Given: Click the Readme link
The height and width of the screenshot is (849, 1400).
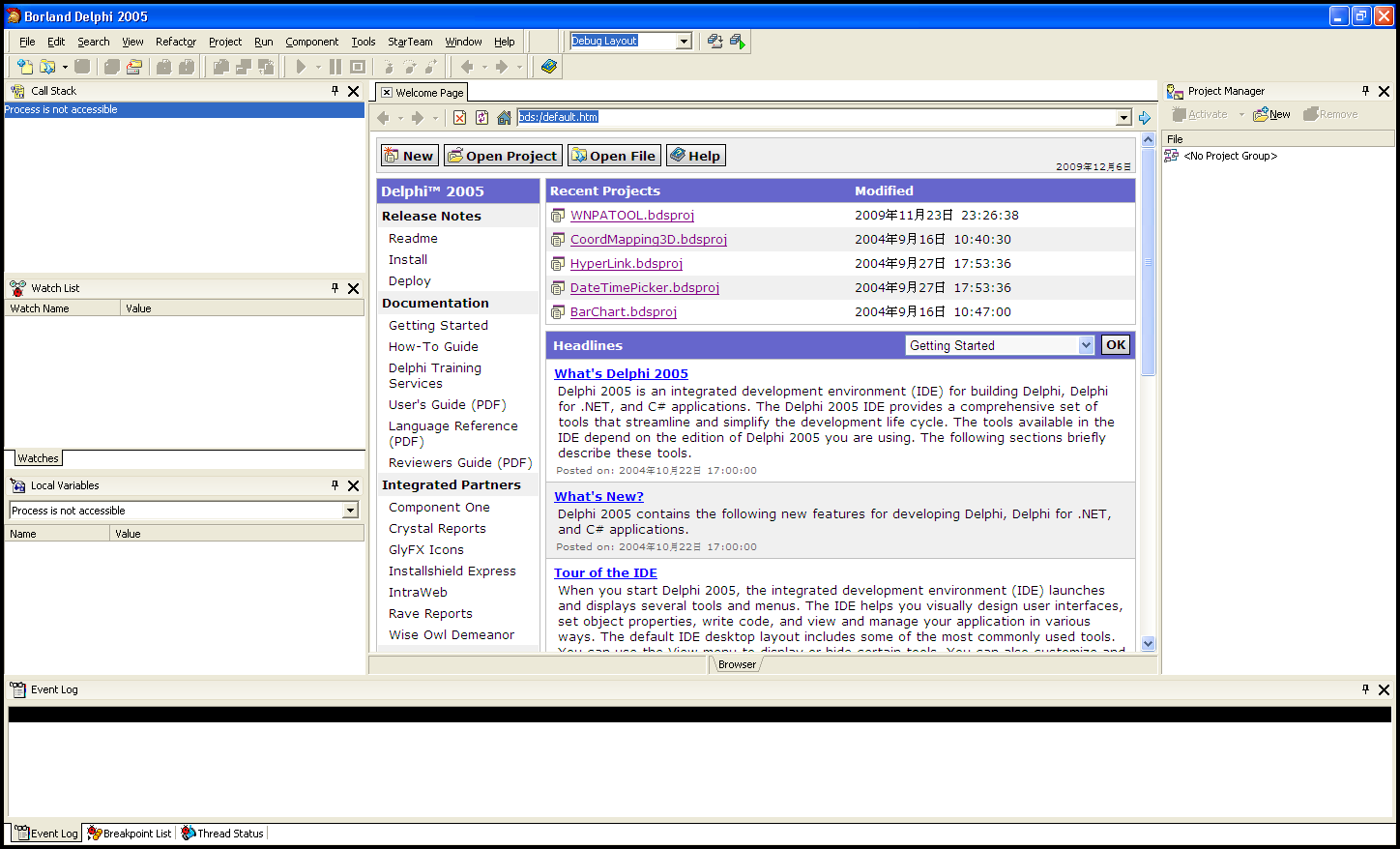Looking at the screenshot, I should click(413, 239).
